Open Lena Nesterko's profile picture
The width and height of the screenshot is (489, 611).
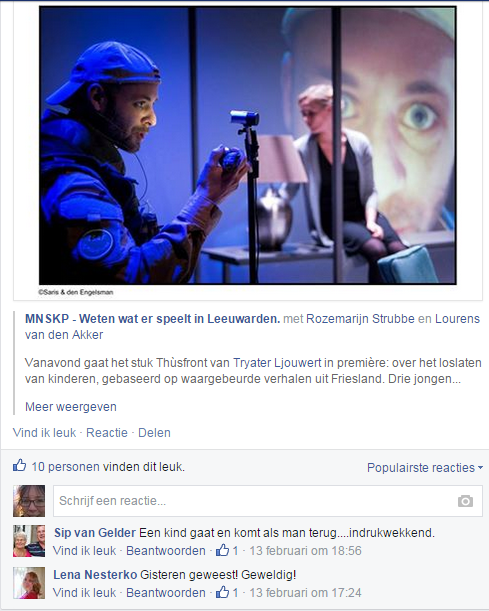(29, 583)
